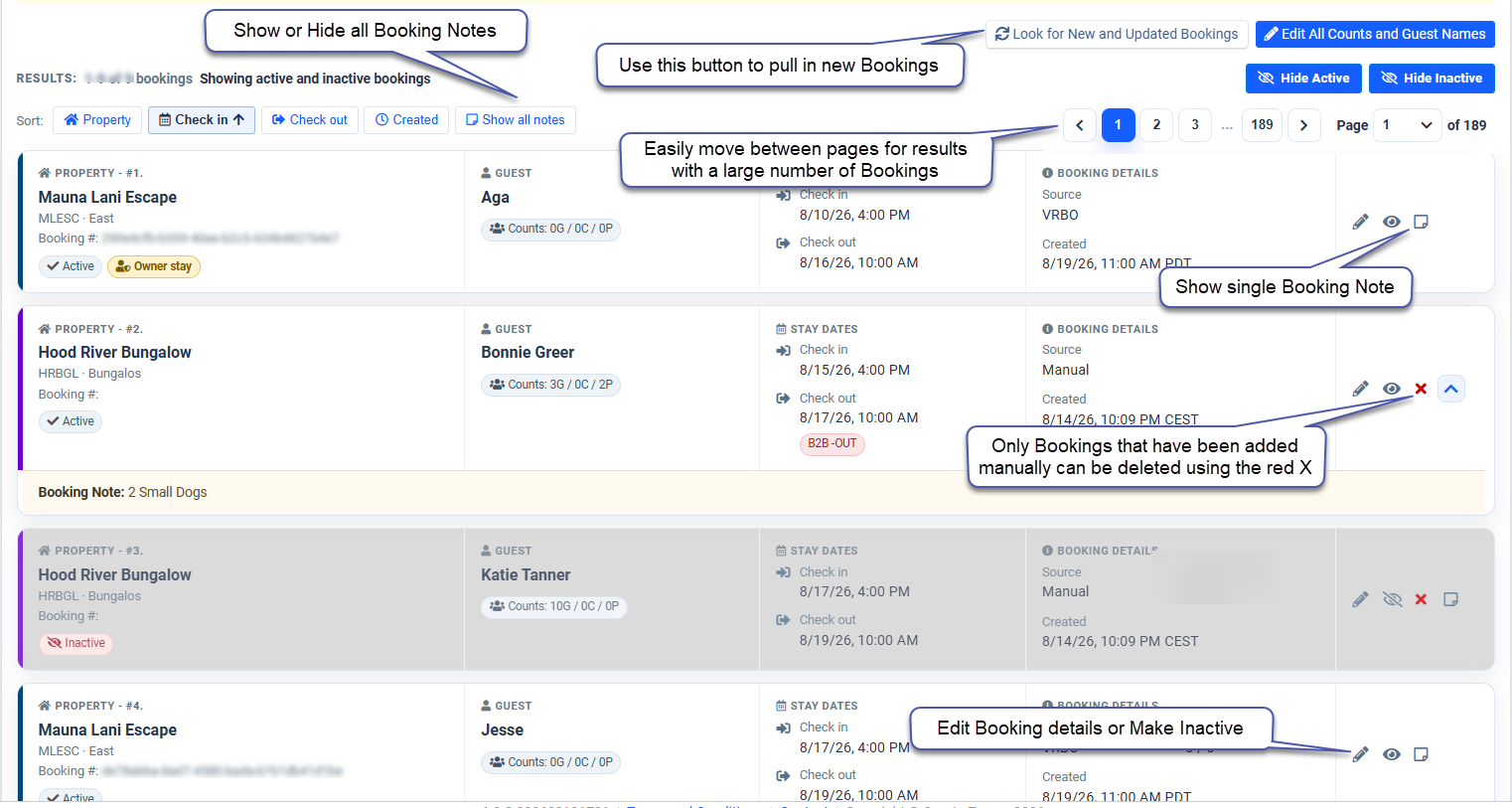Edit the Jesse booking with the pencil icon
Viewport: 1512px width, 808px height.
coord(1360,754)
